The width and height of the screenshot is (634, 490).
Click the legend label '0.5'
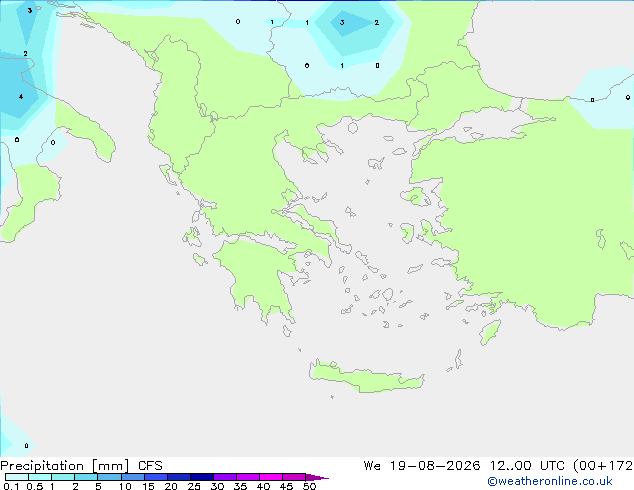[x=35, y=486]
